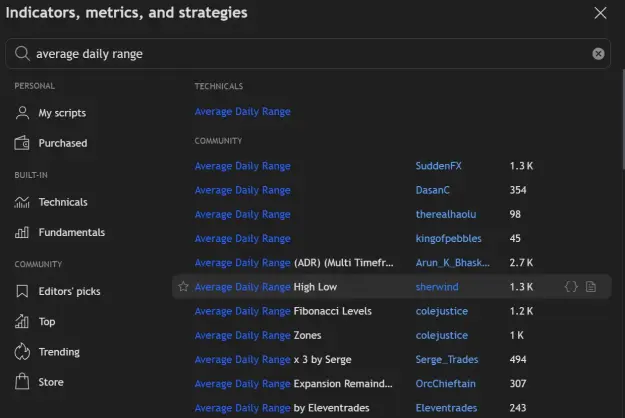The width and height of the screenshot is (625, 418).
Task: Click the Fundamentals bar chart icon
Action: (x=22, y=232)
